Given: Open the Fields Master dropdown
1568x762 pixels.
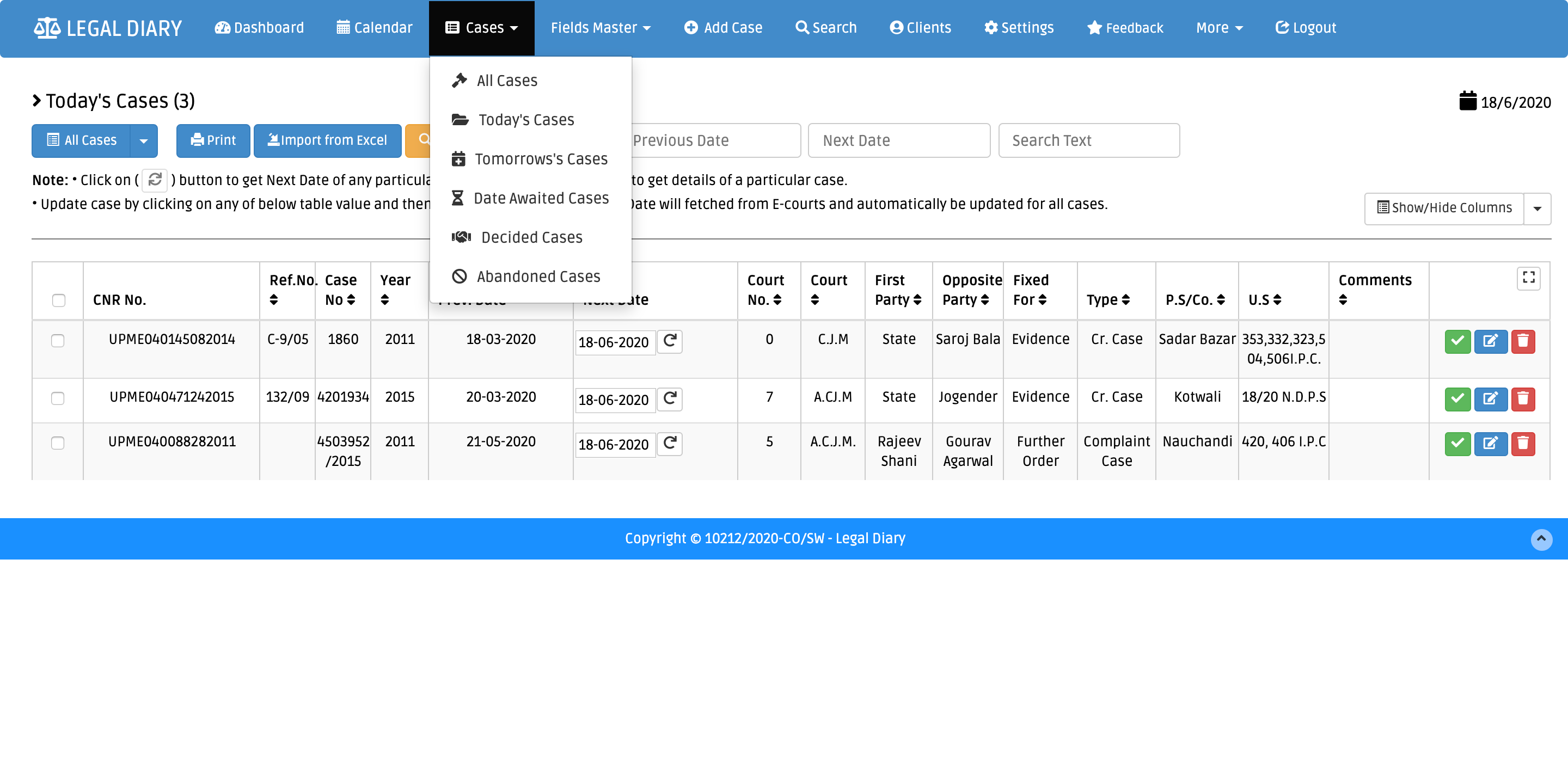Looking at the screenshot, I should pos(600,28).
